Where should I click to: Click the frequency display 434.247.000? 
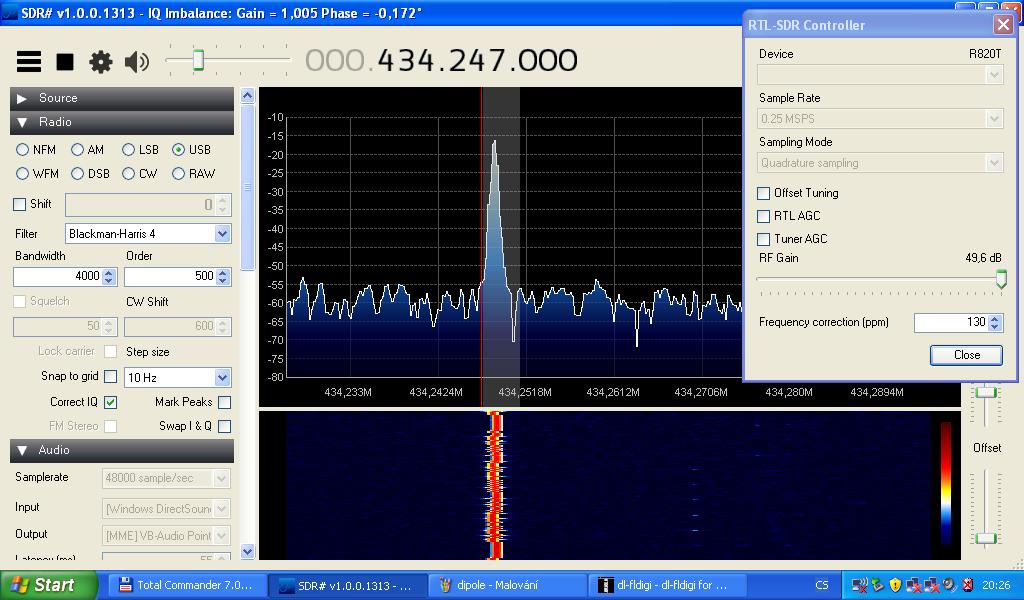[477, 61]
